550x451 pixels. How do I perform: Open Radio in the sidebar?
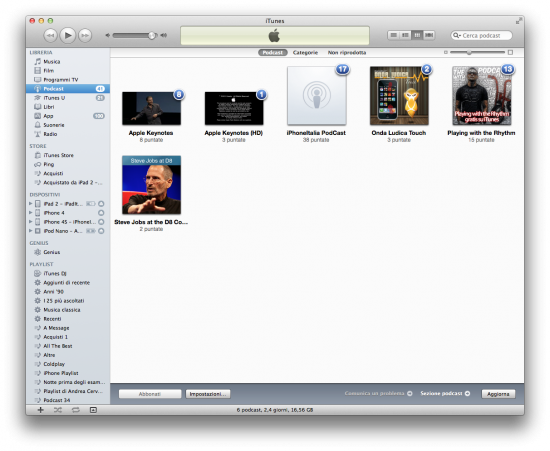pyautogui.click(x=68, y=134)
